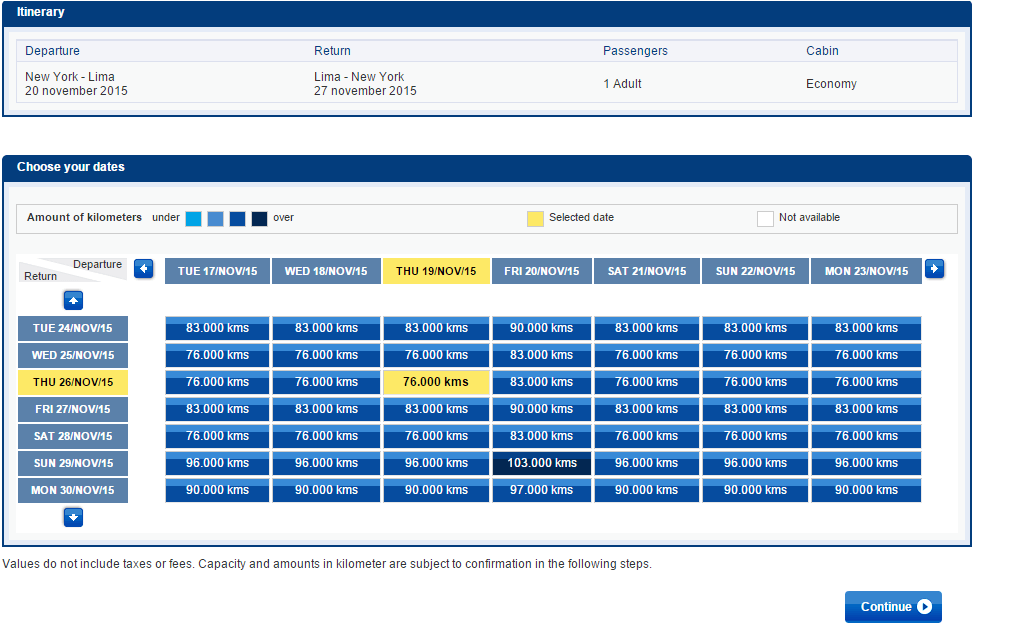Image resolution: width=1011 pixels, height=634 pixels.
Task: Click the 'Economy' cabin value
Action: click(831, 84)
